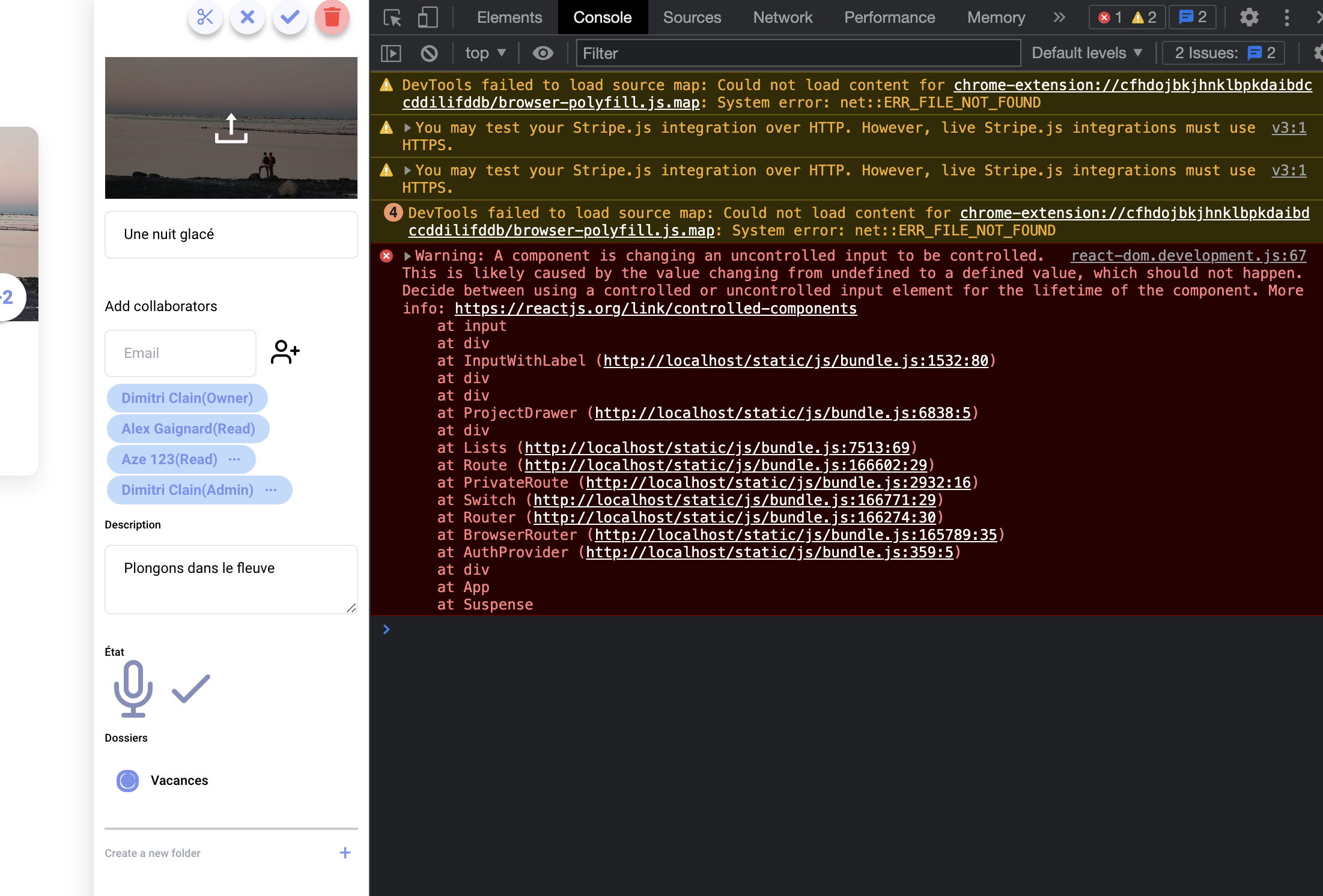Open options for Aze 123(Read) collaborator
The image size is (1323, 896).
[234, 459]
